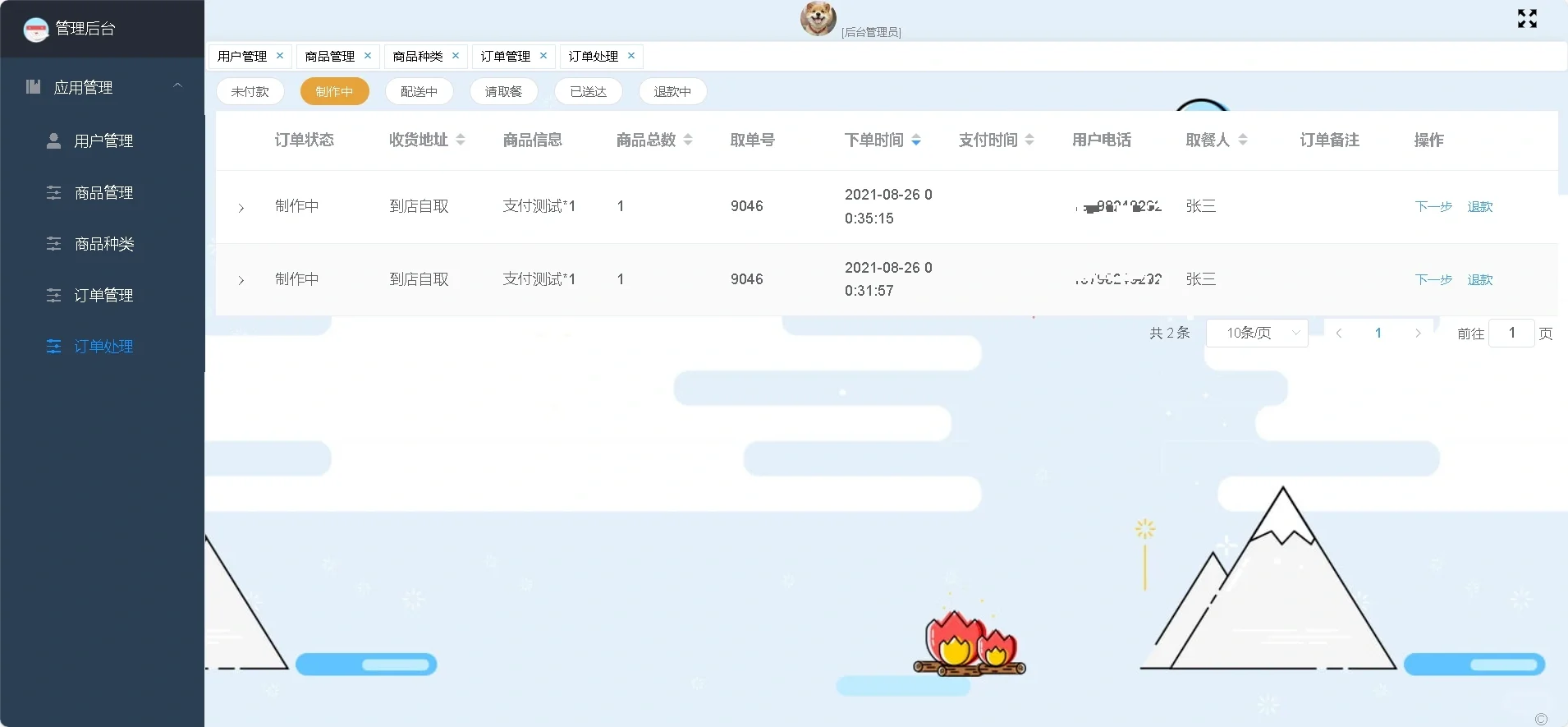1568x727 pixels.
Task: Click the 订单备注 column header
Action: [x=1330, y=140]
